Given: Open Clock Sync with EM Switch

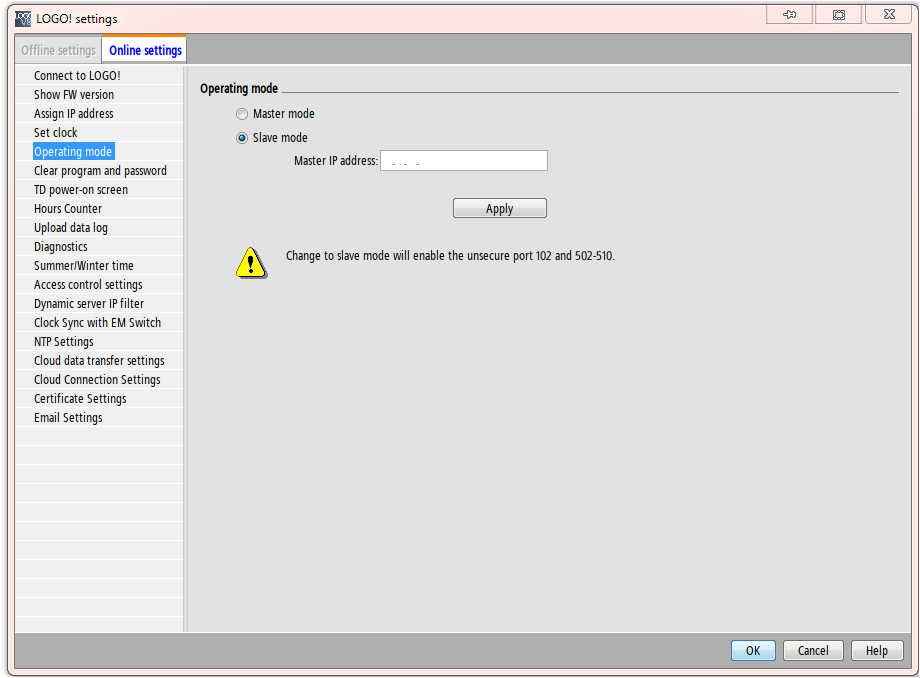Looking at the screenshot, I should tap(97, 323).
